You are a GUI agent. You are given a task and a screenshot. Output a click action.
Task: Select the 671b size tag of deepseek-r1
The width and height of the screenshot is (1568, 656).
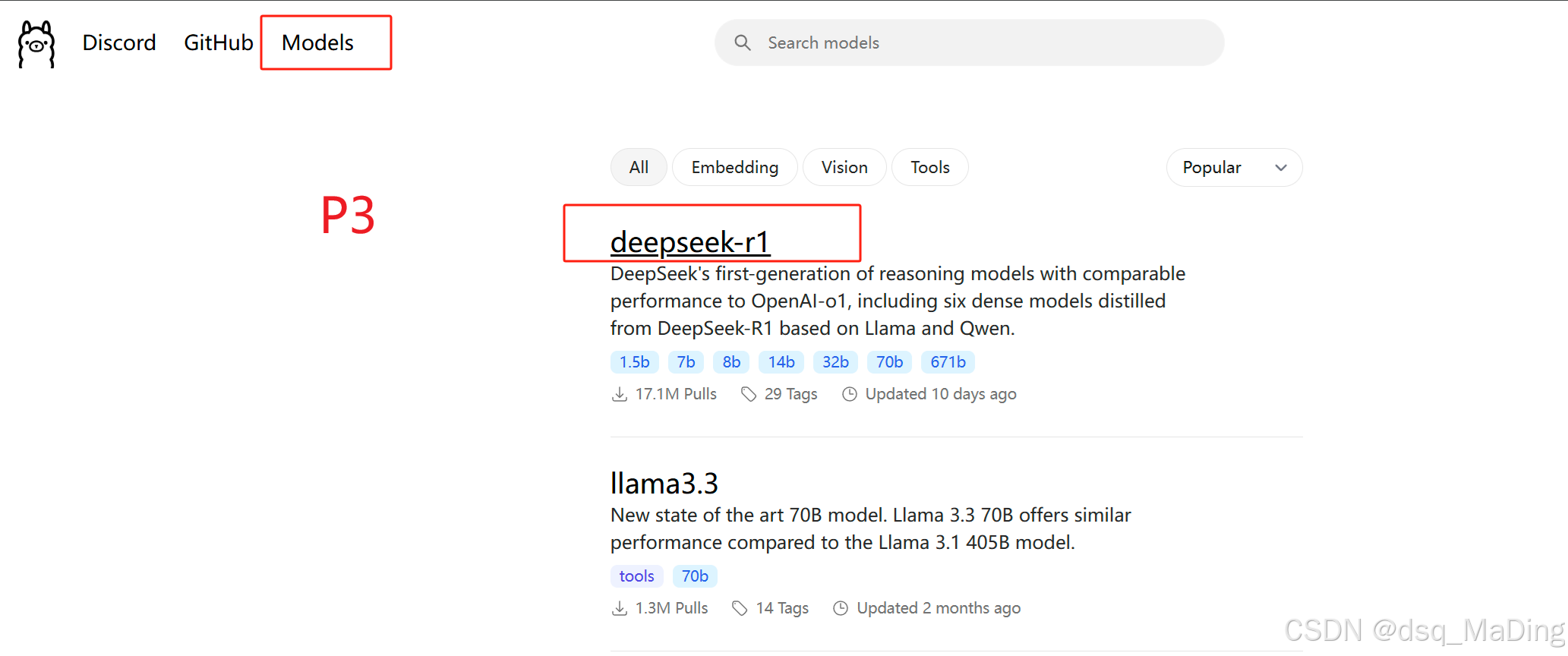click(948, 362)
